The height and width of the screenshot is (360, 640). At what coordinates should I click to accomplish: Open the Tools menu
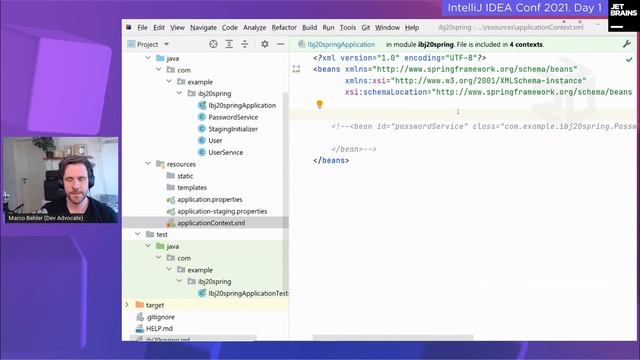pyautogui.click(x=348, y=27)
